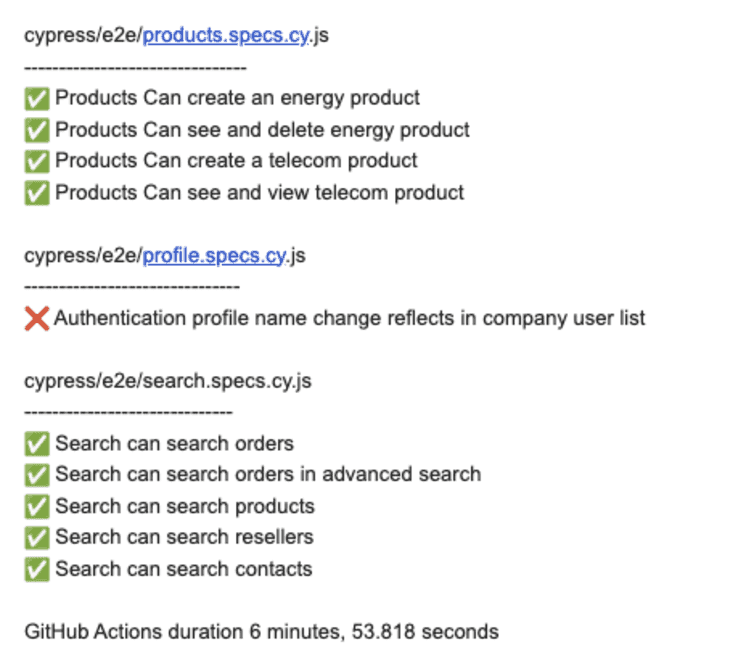Click the 'Authentication profile name change' failed test text
The width and height of the screenshot is (754, 666).
tap(350, 319)
